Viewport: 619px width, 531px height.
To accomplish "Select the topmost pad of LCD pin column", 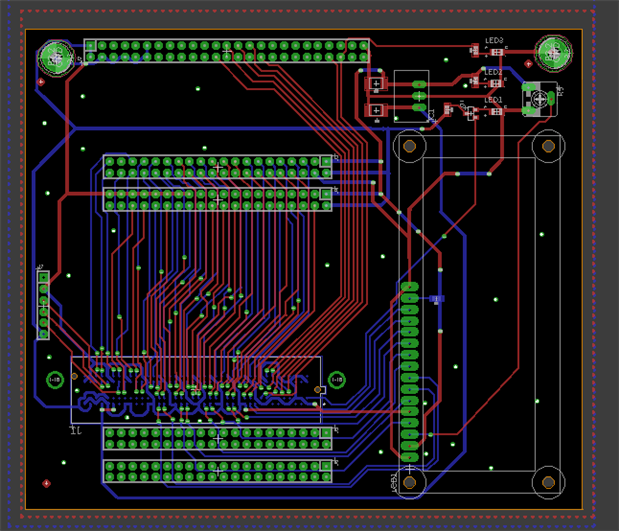I will (410, 287).
